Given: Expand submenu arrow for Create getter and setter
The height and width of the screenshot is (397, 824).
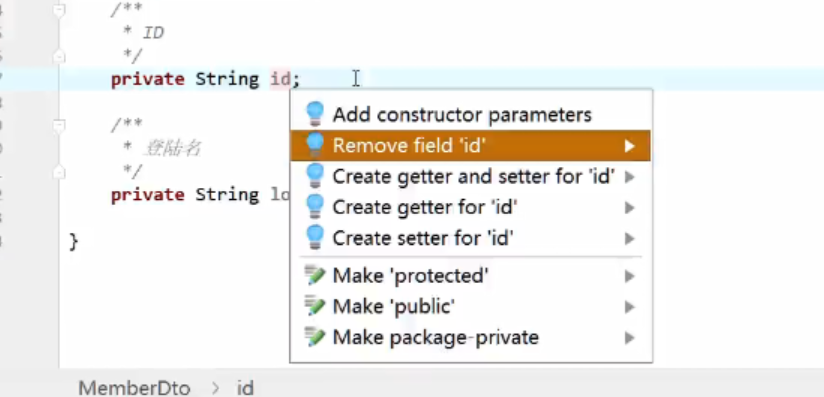Looking at the screenshot, I should [630, 177].
